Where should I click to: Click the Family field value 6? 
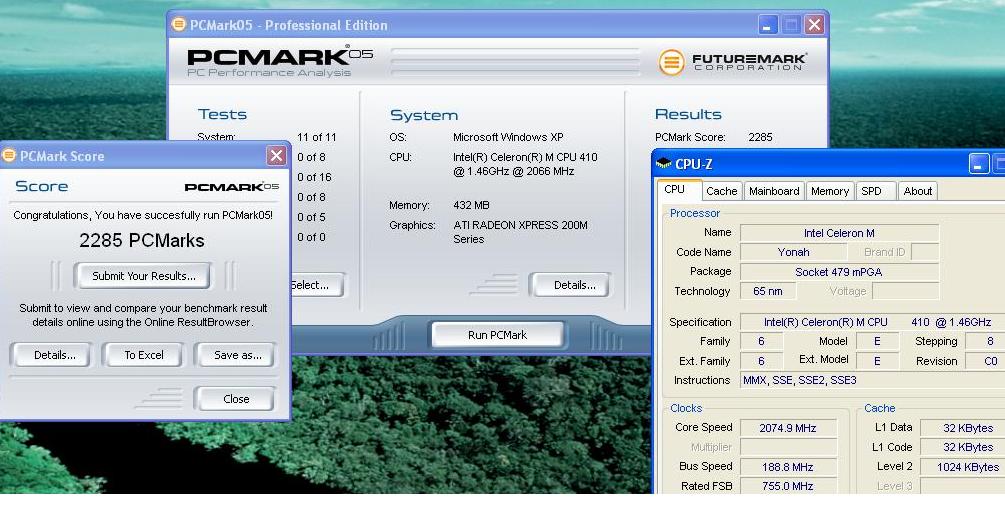point(761,342)
